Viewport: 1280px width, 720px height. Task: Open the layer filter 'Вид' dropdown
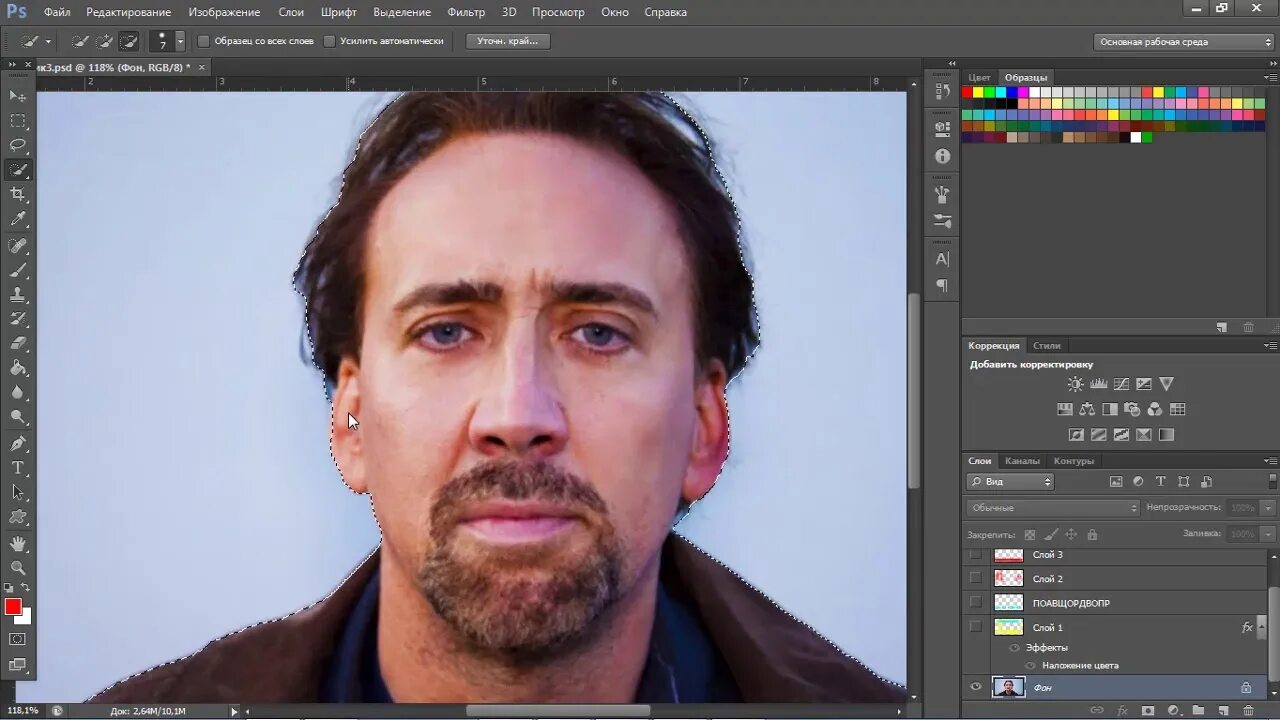(1011, 482)
